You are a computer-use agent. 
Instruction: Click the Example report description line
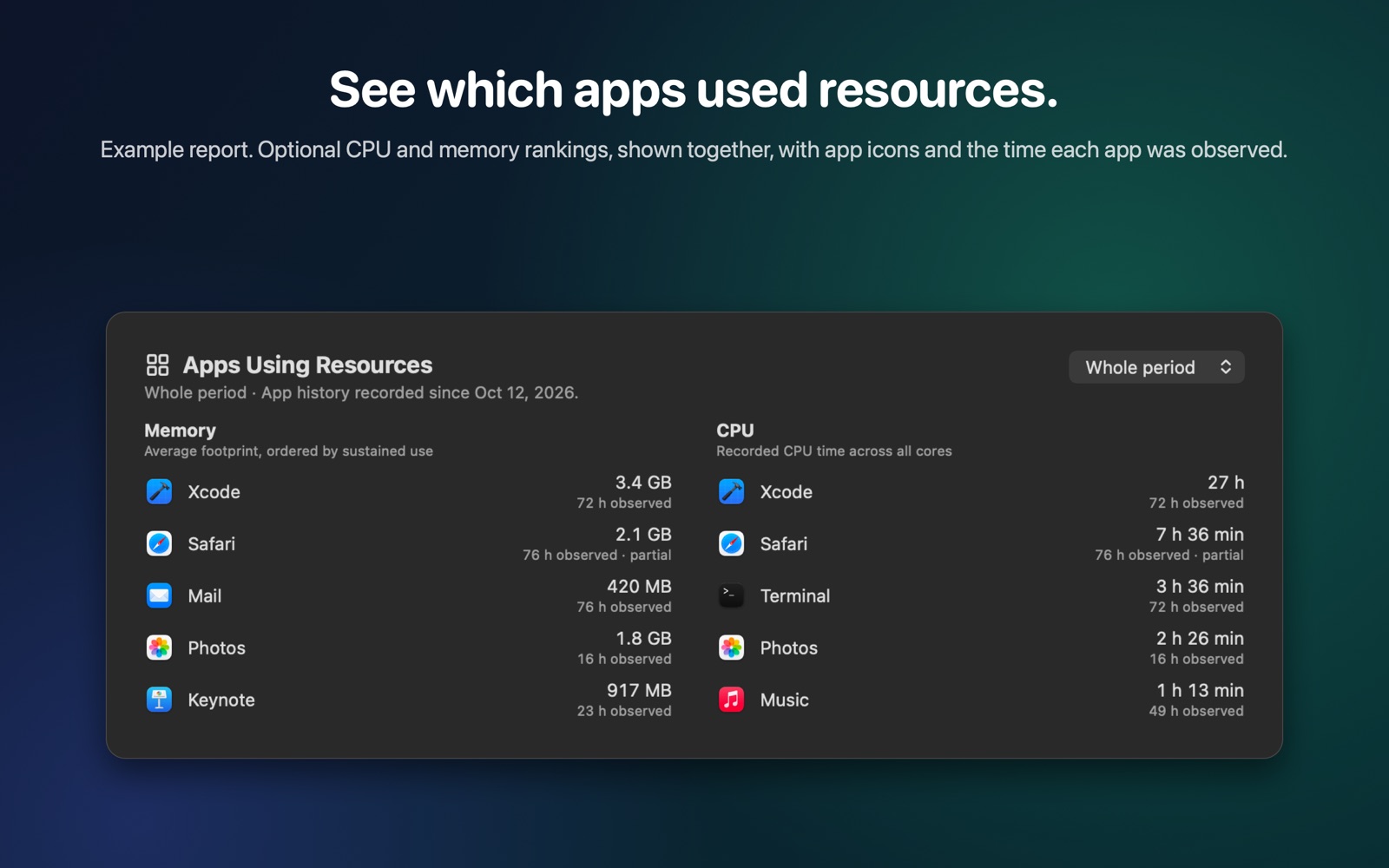pyautogui.click(x=694, y=149)
